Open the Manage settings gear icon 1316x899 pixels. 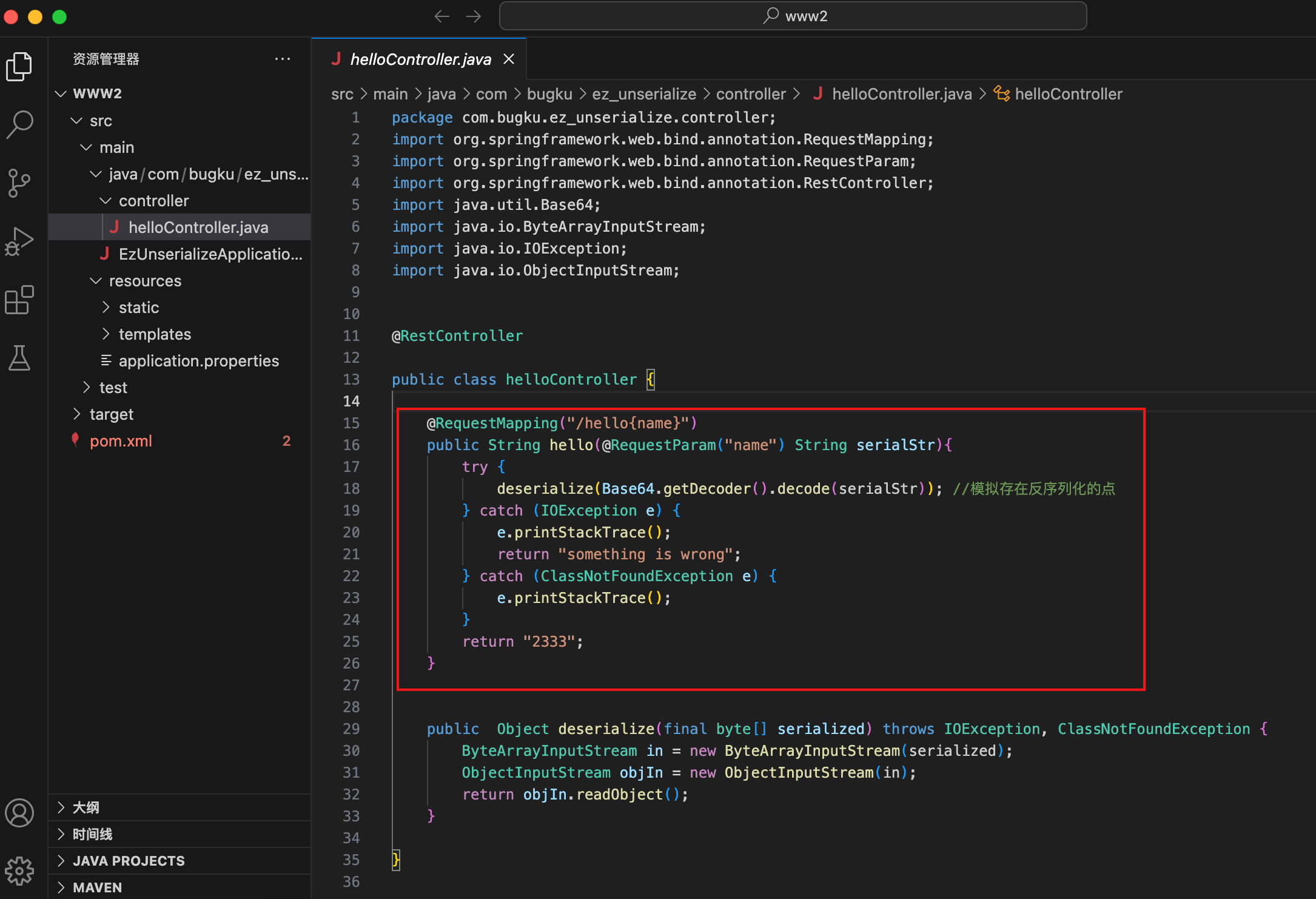coord(20,871)
